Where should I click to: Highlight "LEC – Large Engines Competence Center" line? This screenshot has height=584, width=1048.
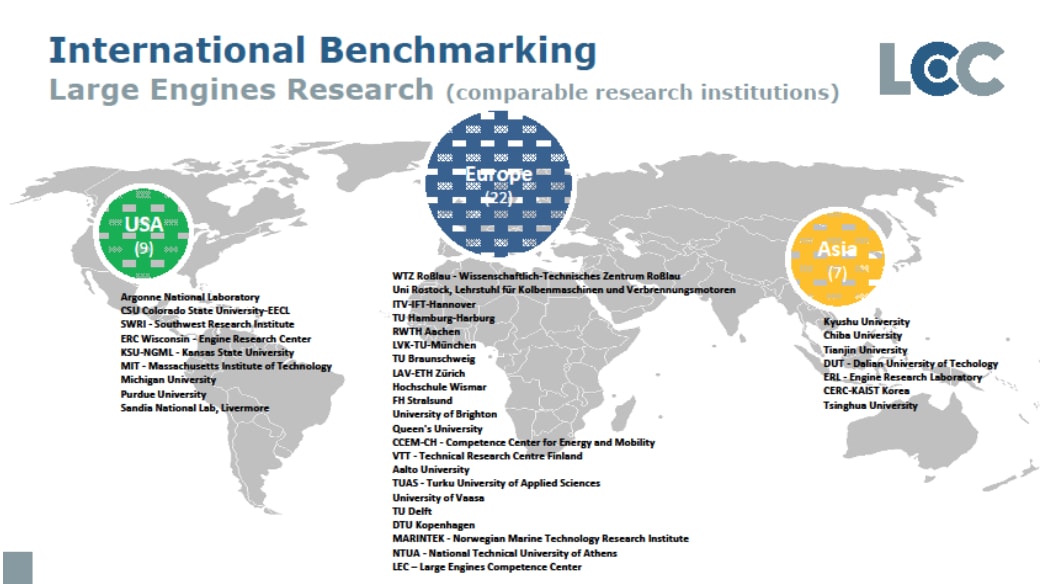pyautogui.click(x=487, y=567)
